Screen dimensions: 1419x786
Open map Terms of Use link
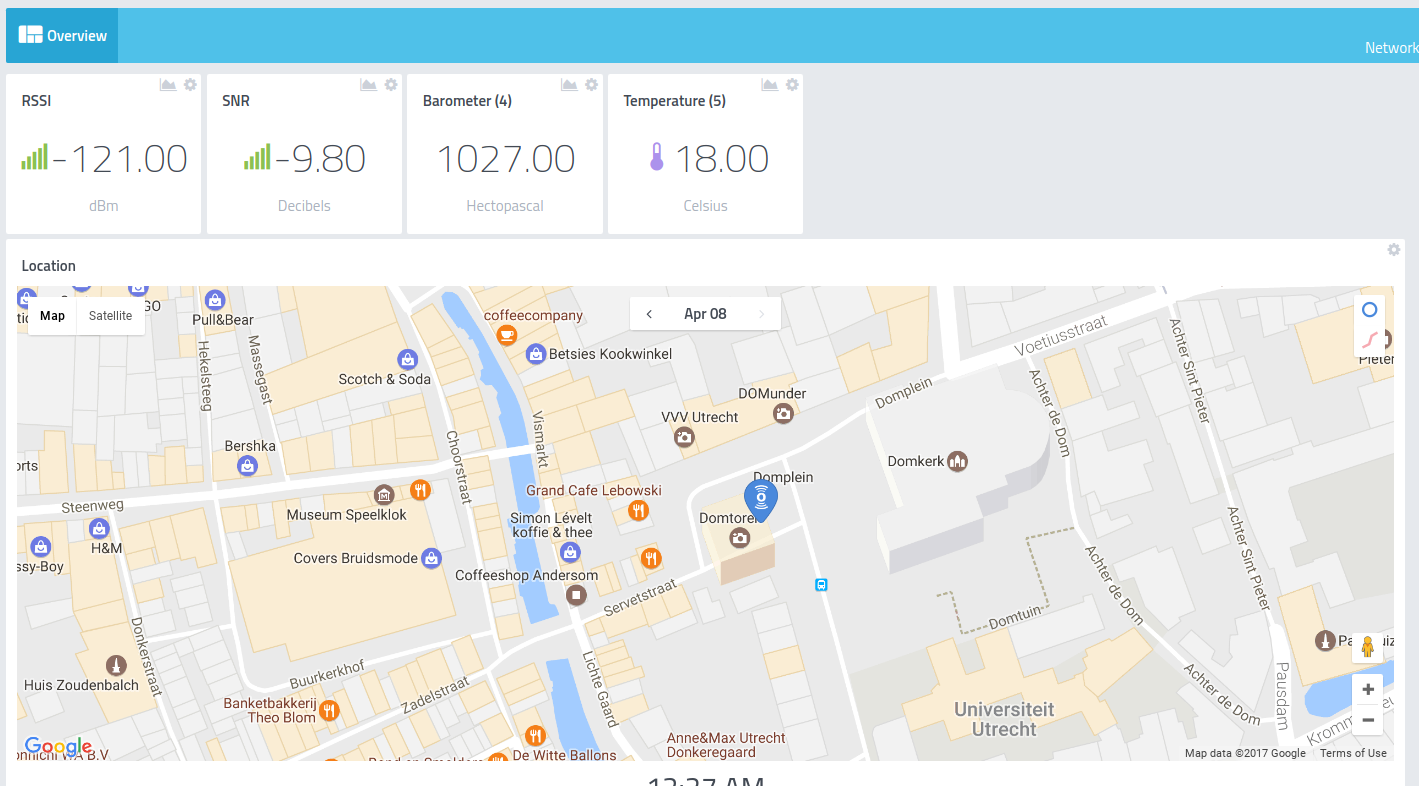click(x=1353, y=753)
